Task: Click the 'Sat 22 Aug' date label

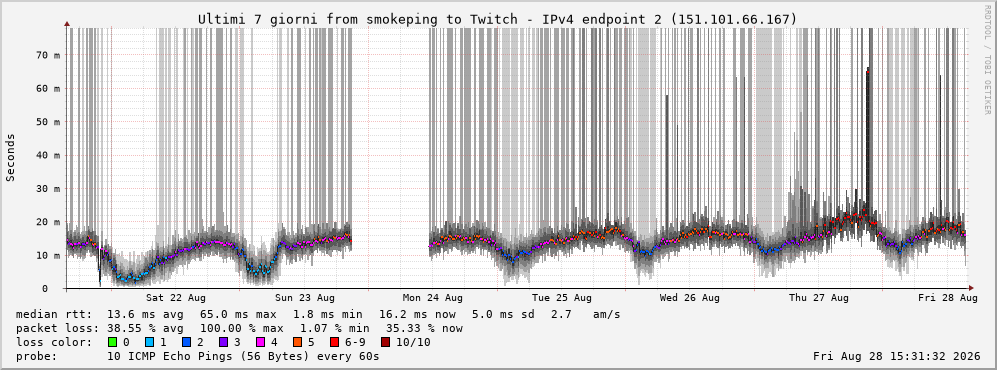Action: click(175, 298)
